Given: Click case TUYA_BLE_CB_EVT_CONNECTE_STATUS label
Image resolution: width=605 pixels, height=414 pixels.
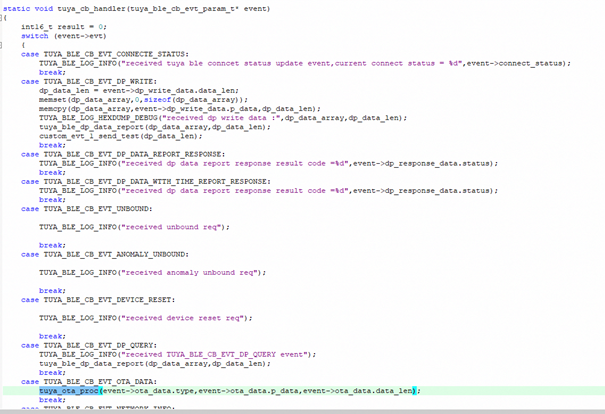Looking at the screenshot, I should point(108,54).
